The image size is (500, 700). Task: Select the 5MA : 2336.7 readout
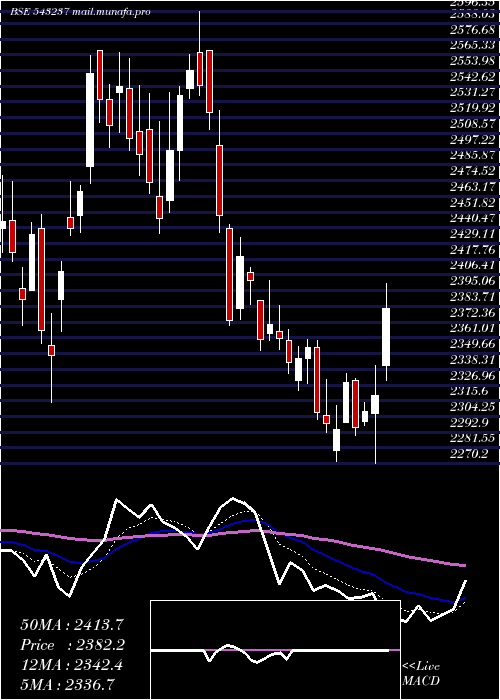[67, 685]
